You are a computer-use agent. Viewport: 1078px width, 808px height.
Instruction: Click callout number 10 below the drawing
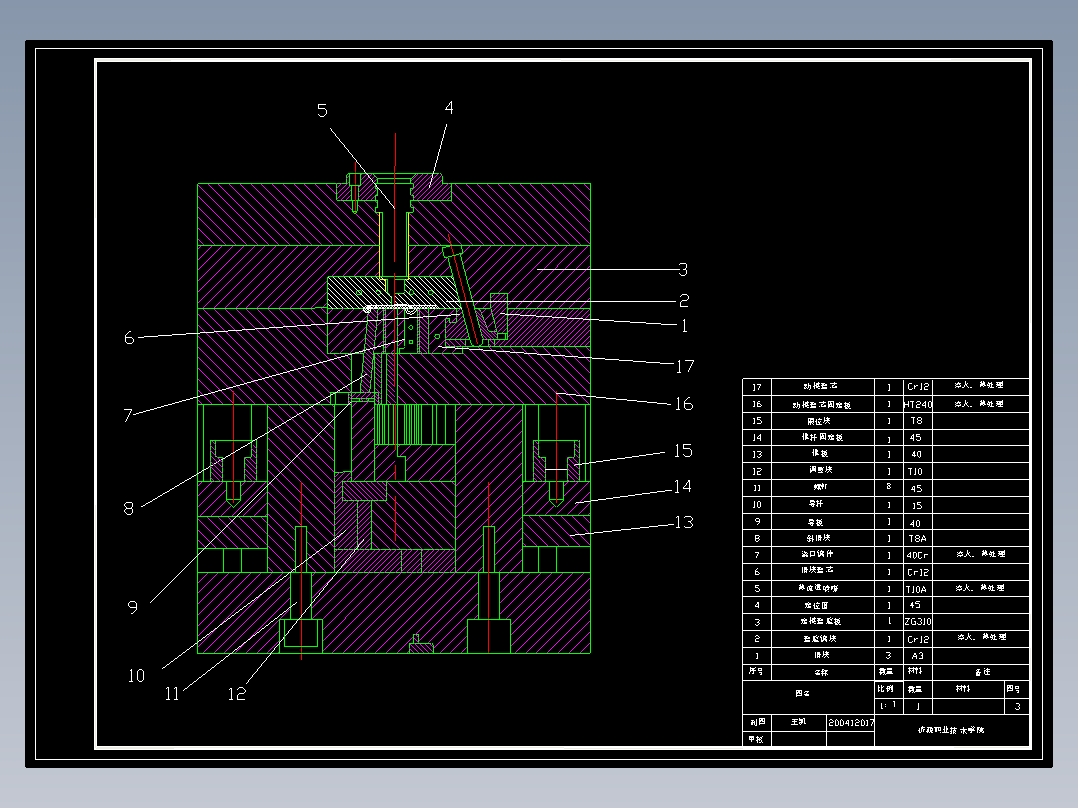pyautogui.click(x=136, y=676)
